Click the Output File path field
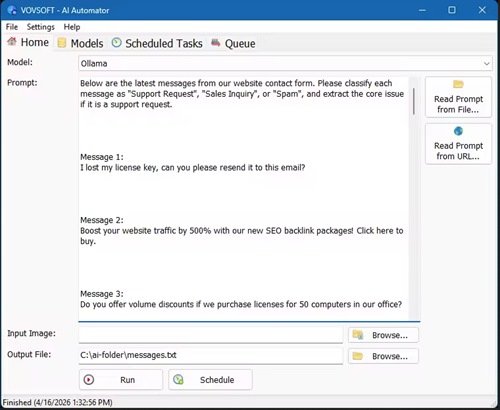The width and height of the screenshot is (500, 410). [x=211, y=355]
